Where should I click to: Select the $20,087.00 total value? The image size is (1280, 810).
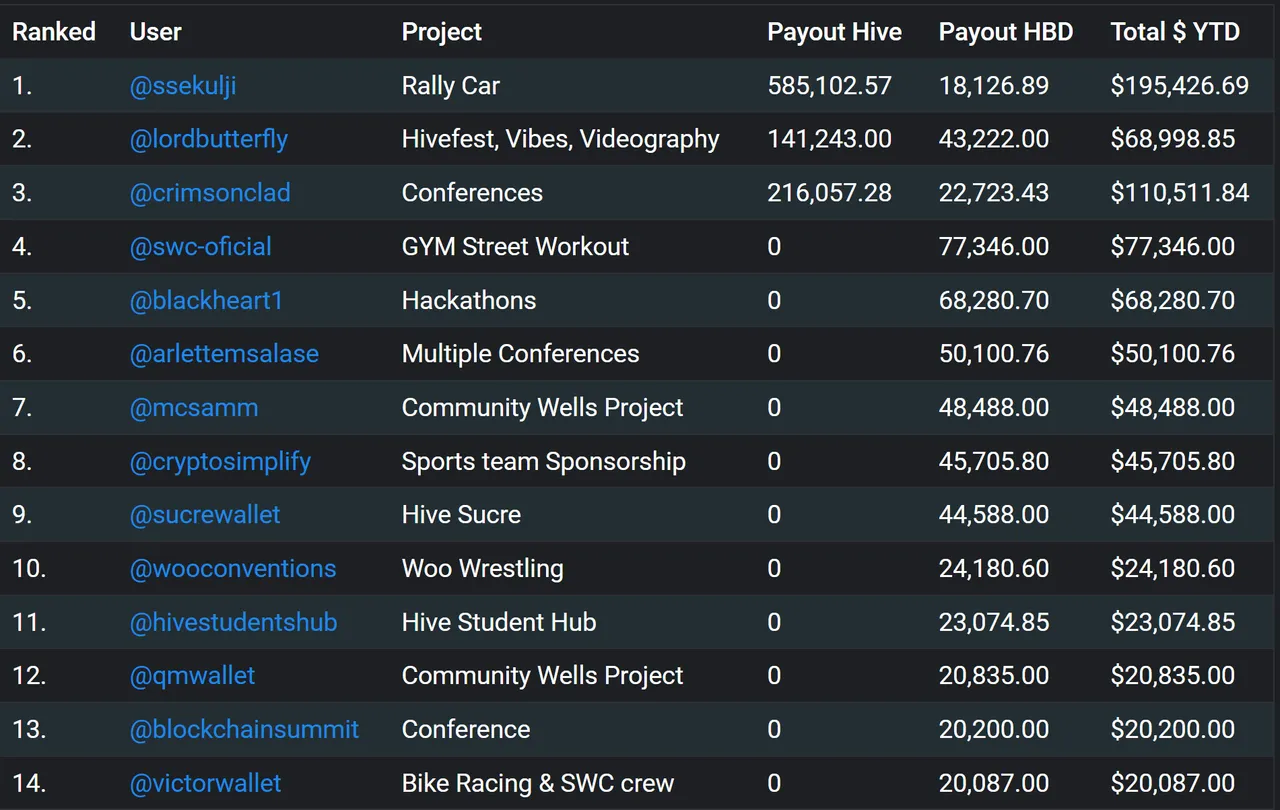pos(1173,783)
